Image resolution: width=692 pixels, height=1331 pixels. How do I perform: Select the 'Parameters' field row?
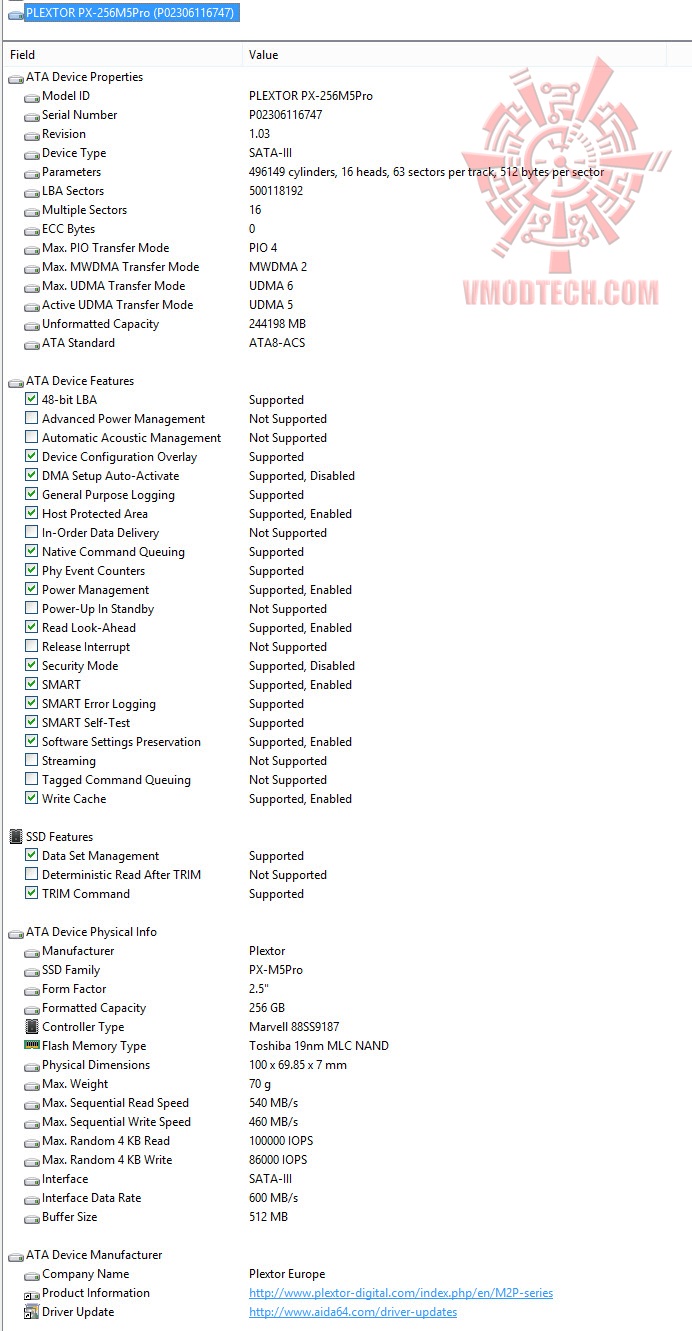tap(346, 172)
